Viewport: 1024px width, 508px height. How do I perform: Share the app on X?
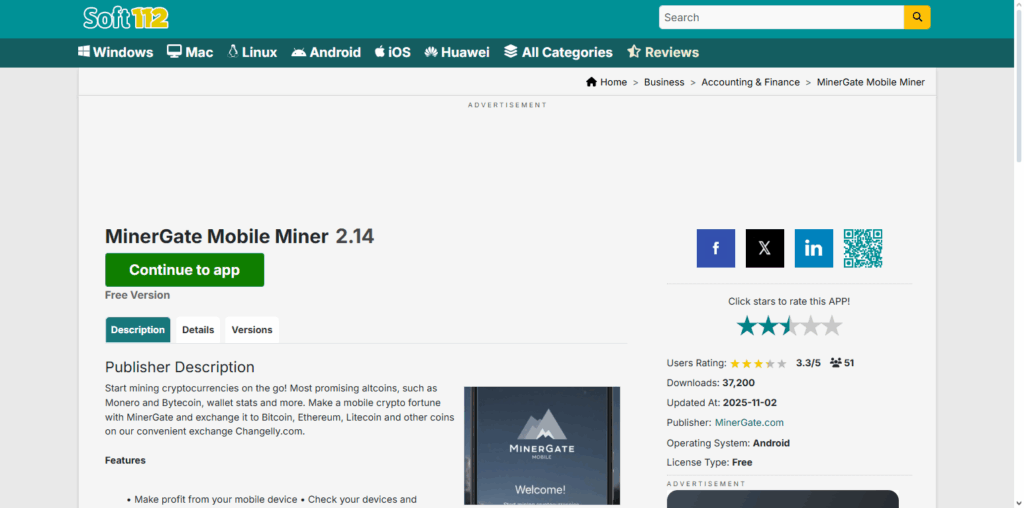[765, 248]
